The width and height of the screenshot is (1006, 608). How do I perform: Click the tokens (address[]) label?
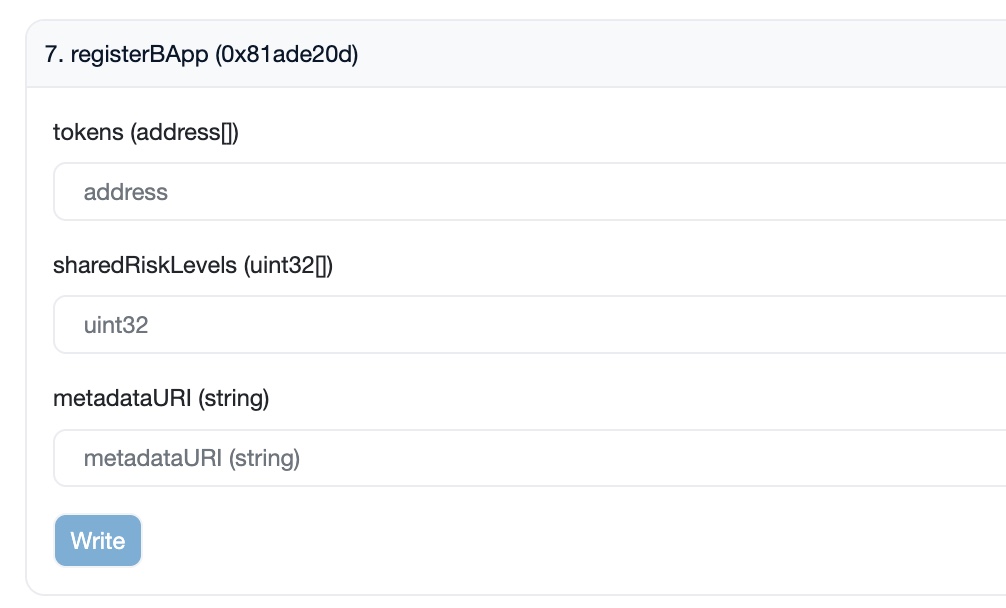[146, 132]
